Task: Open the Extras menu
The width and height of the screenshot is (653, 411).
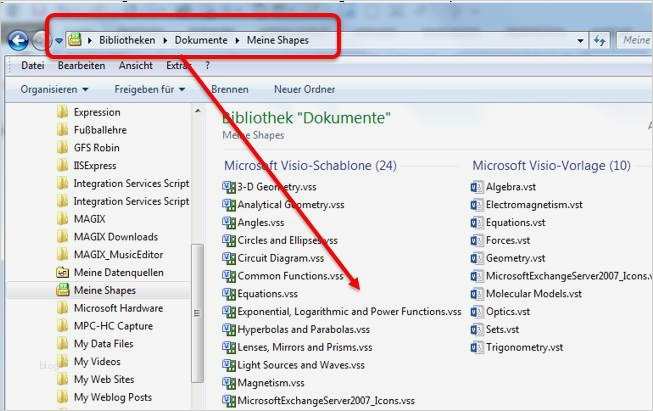Action: [178, 65]
